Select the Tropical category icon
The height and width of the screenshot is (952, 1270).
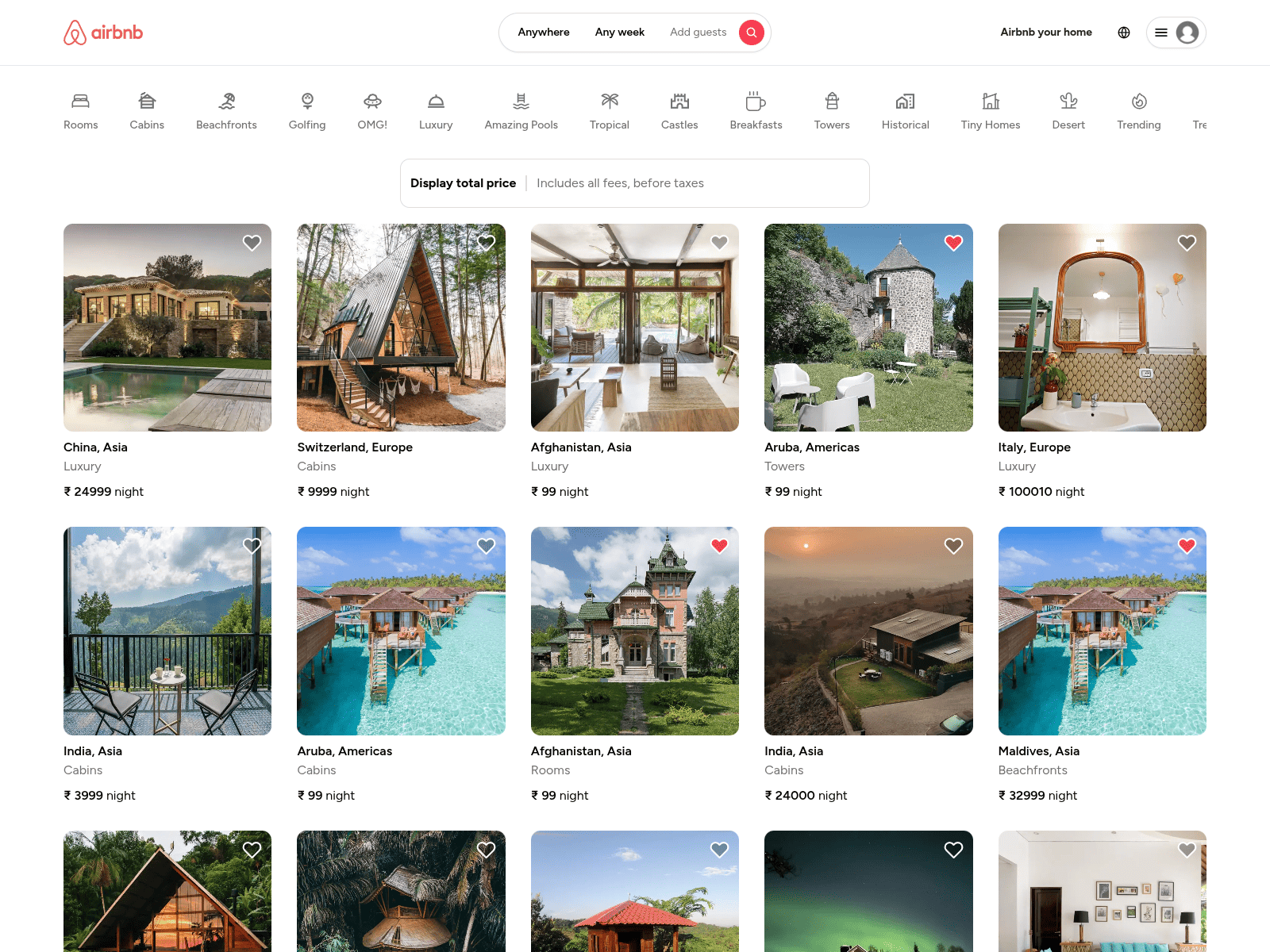610,101
